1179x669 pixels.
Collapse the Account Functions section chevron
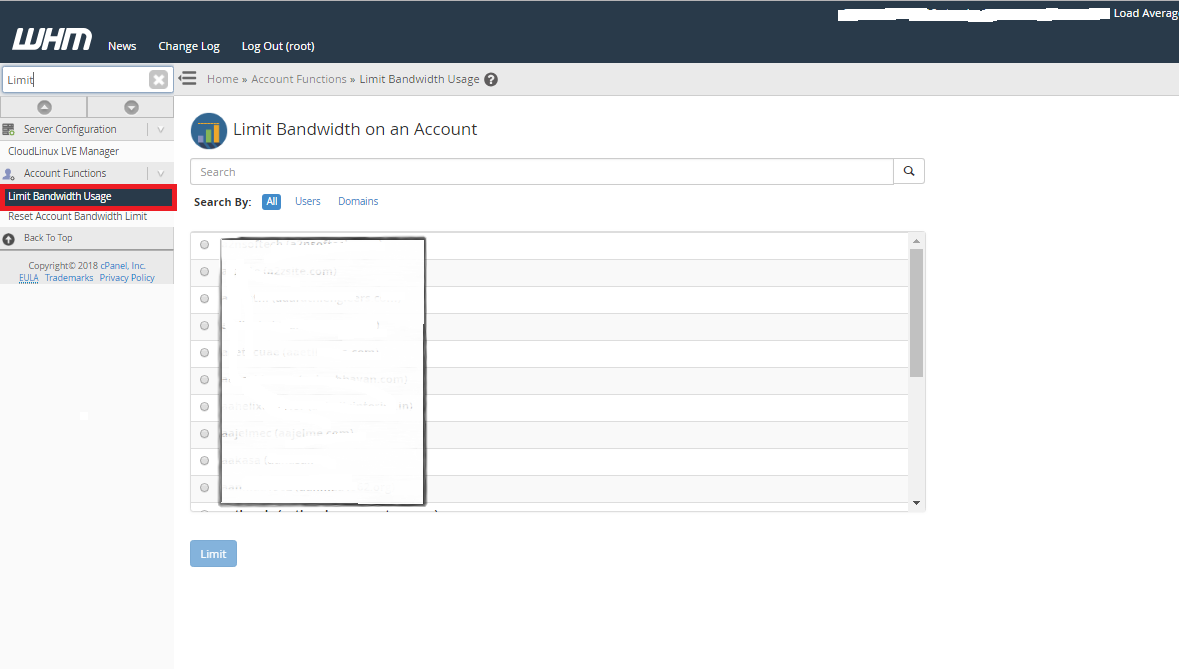[160, 174]
